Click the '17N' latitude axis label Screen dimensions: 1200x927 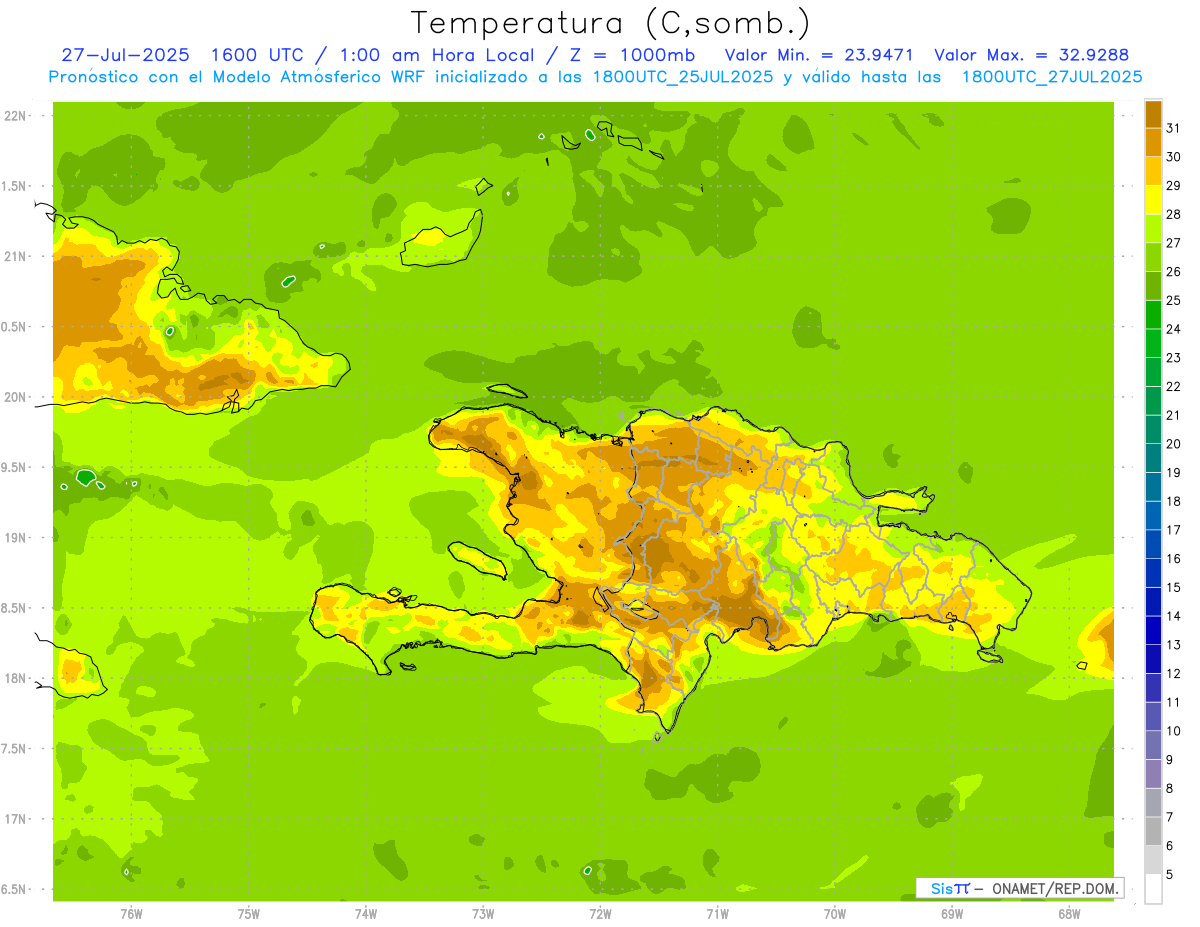click(x=17, y=820)
